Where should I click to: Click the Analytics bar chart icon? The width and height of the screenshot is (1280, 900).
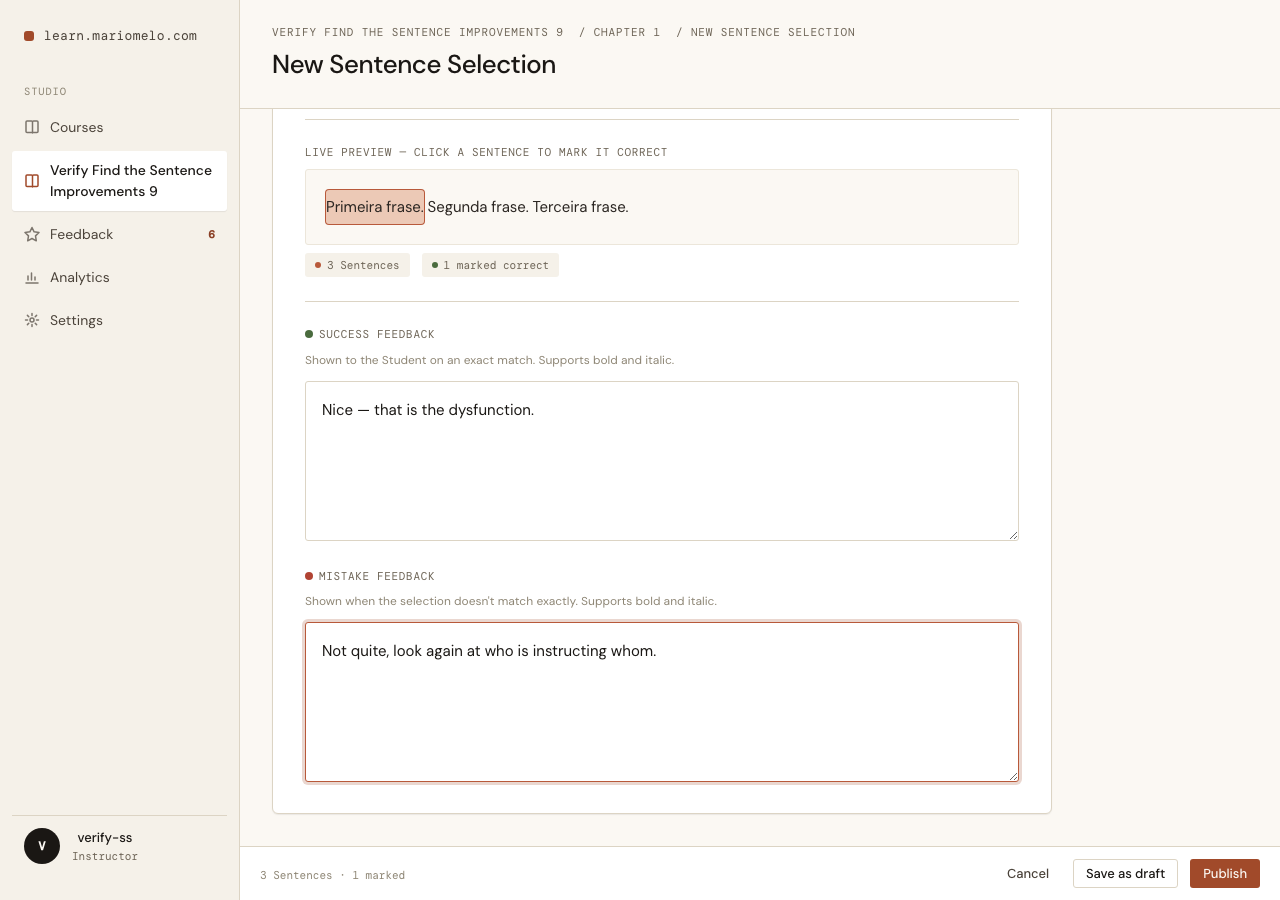click(32, 277)
